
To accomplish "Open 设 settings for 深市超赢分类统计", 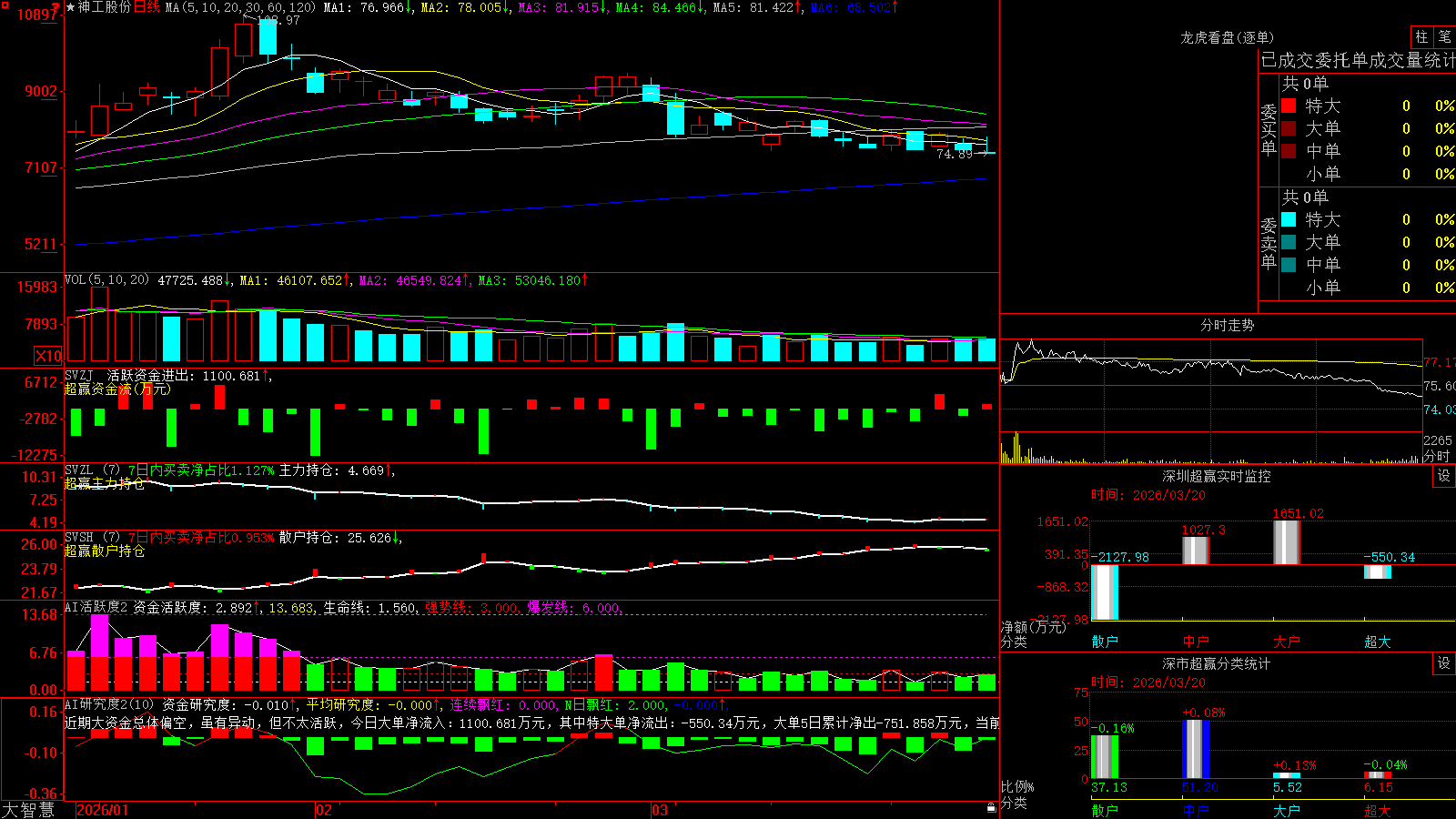I will 1444,663.
